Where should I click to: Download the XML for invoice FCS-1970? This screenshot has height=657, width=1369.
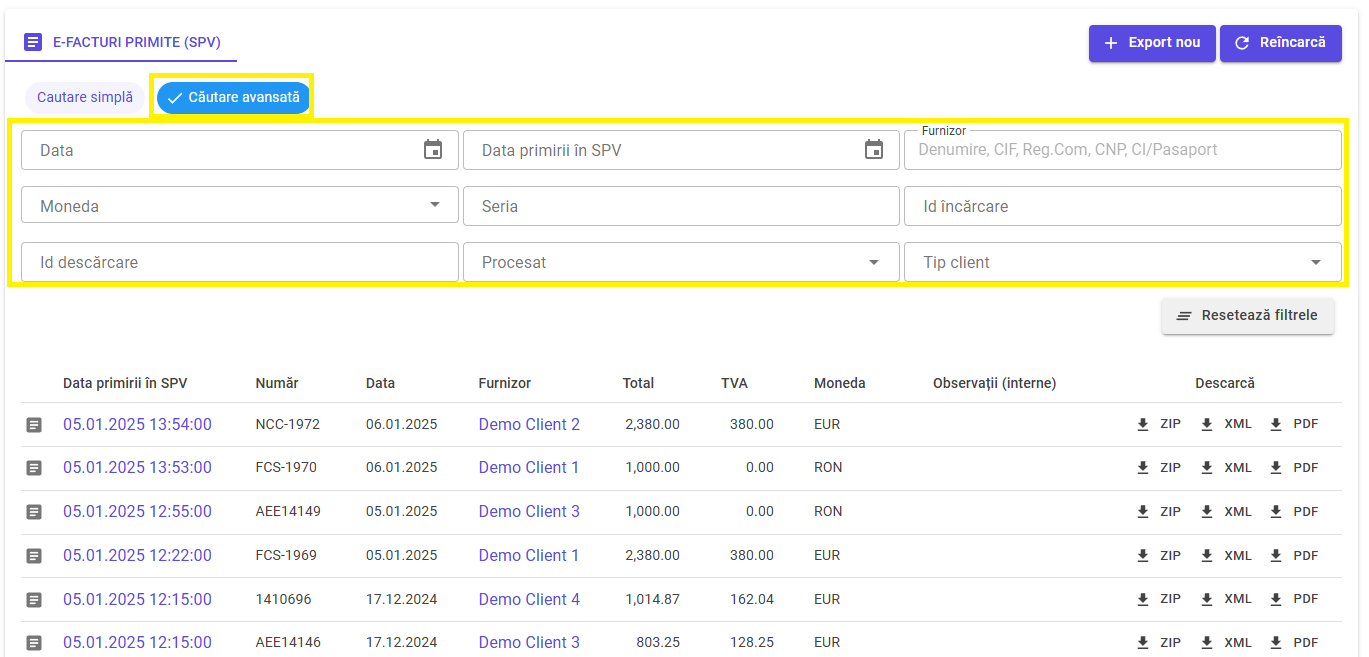(1226, 468)
